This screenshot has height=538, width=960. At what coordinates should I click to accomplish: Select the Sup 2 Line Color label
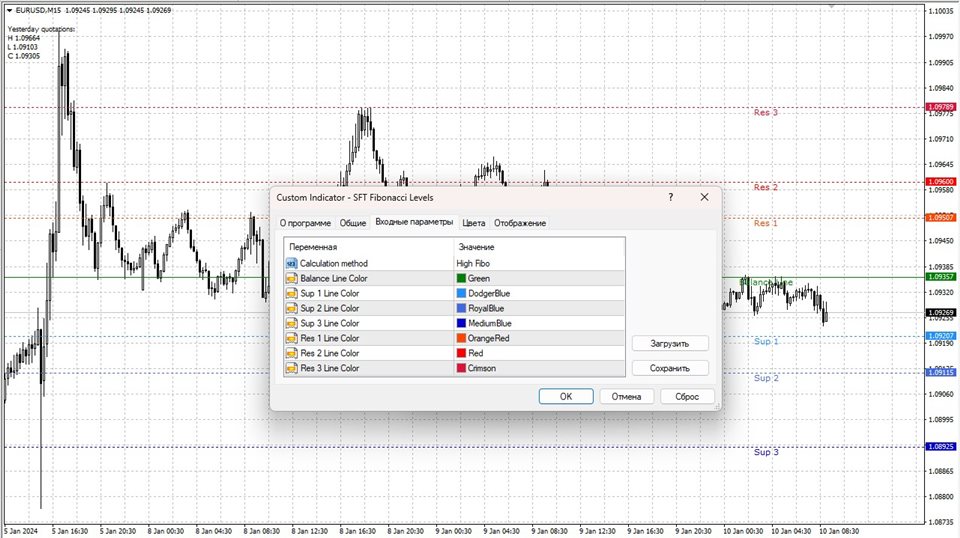click(x=329, y=308)
